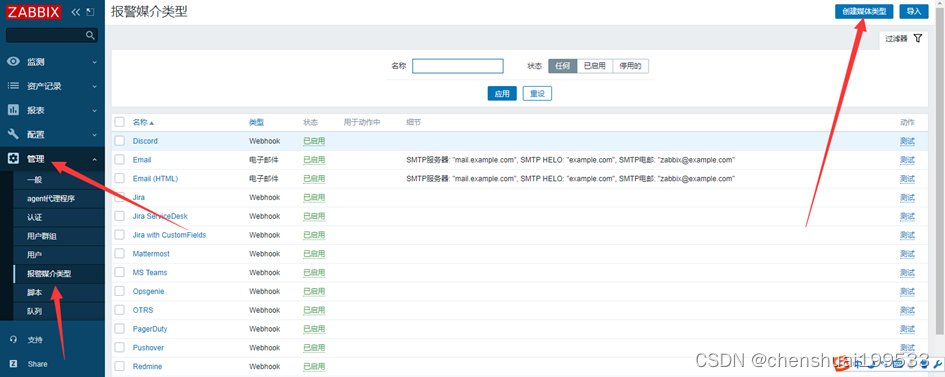Check the Opsgenie row checkbox

click(119, 291)
